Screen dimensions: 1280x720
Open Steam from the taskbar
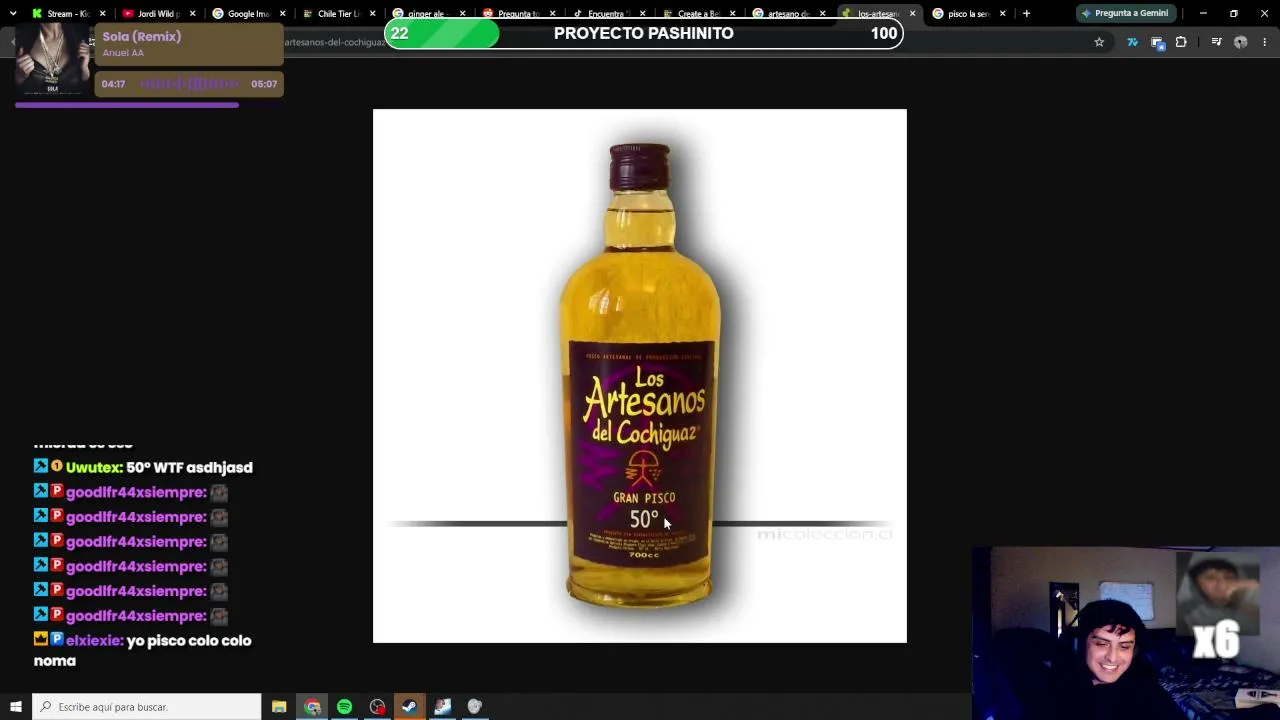(409, 707)
